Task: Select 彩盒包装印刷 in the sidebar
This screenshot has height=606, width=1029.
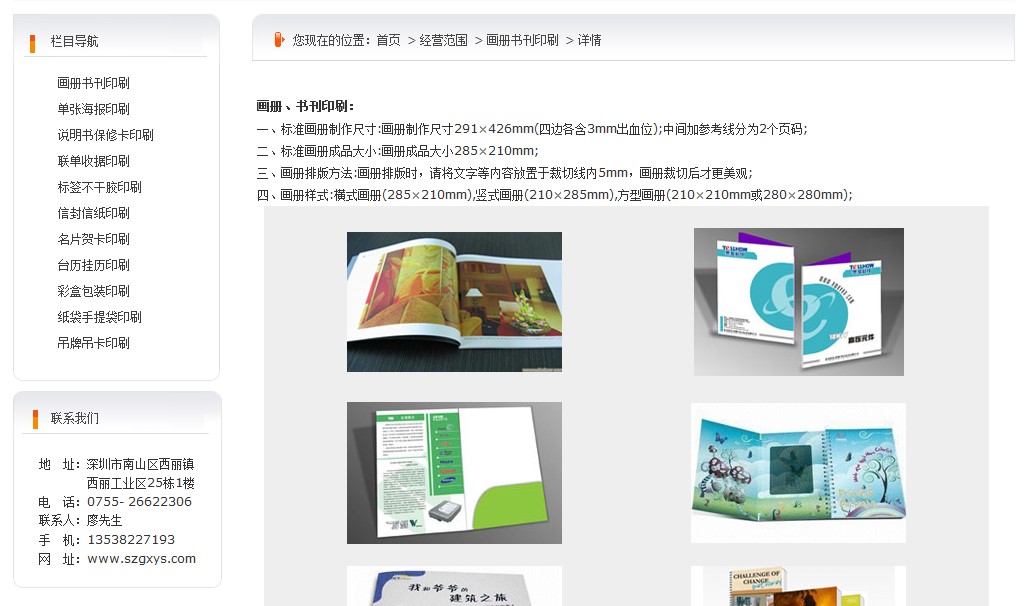Action: point(93,291)
